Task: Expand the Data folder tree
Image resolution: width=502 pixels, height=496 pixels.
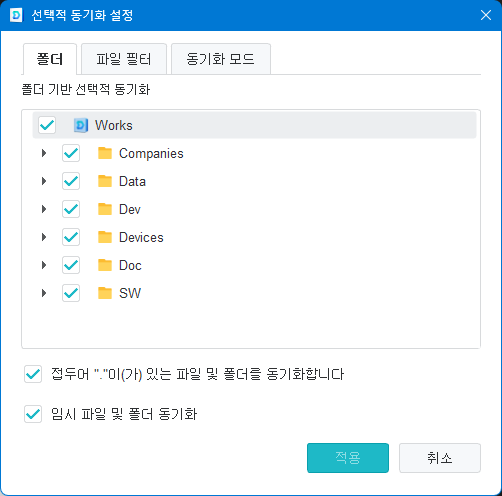Action: pos(44,181)
